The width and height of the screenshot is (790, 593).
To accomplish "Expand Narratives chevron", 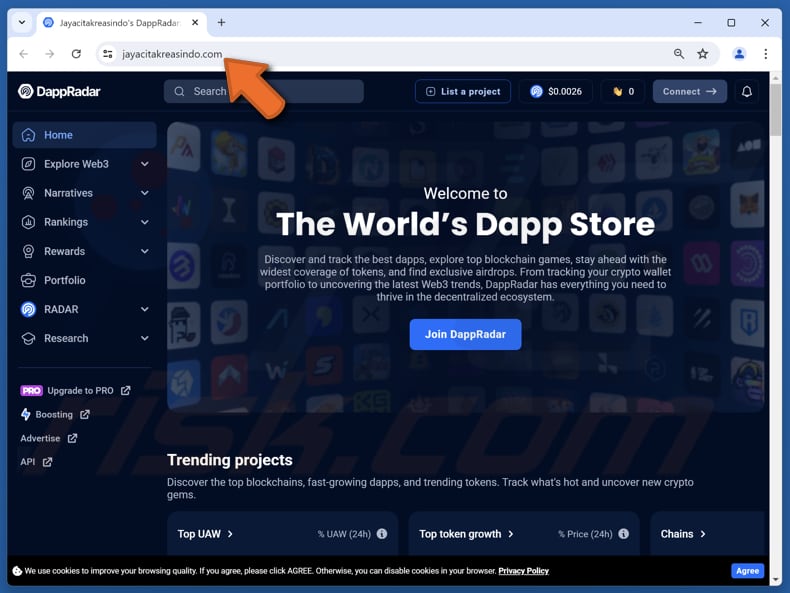I will 145,193.
